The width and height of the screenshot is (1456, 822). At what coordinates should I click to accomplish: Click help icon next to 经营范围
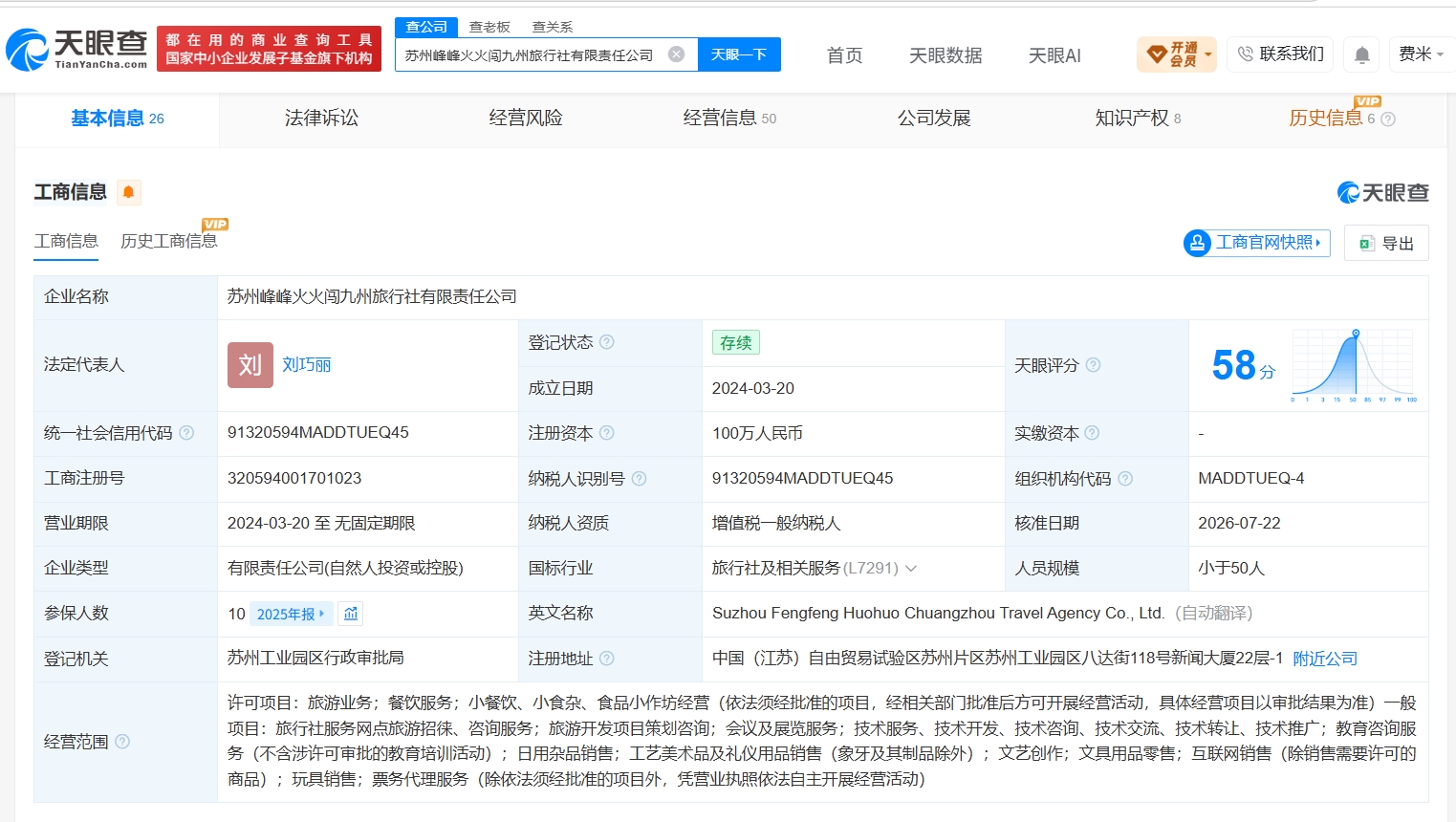click(x=122, y=742)
